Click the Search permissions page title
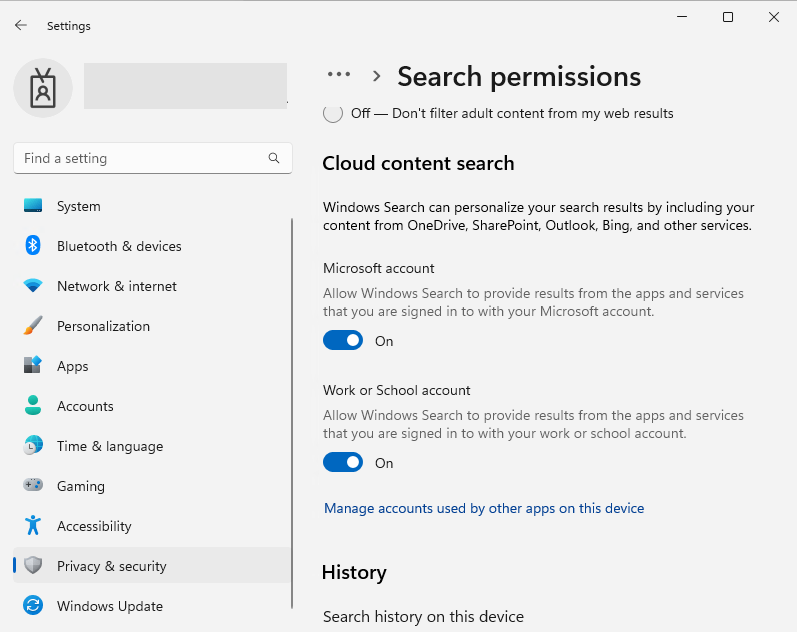The image size is (797, 632). point(519,77)
